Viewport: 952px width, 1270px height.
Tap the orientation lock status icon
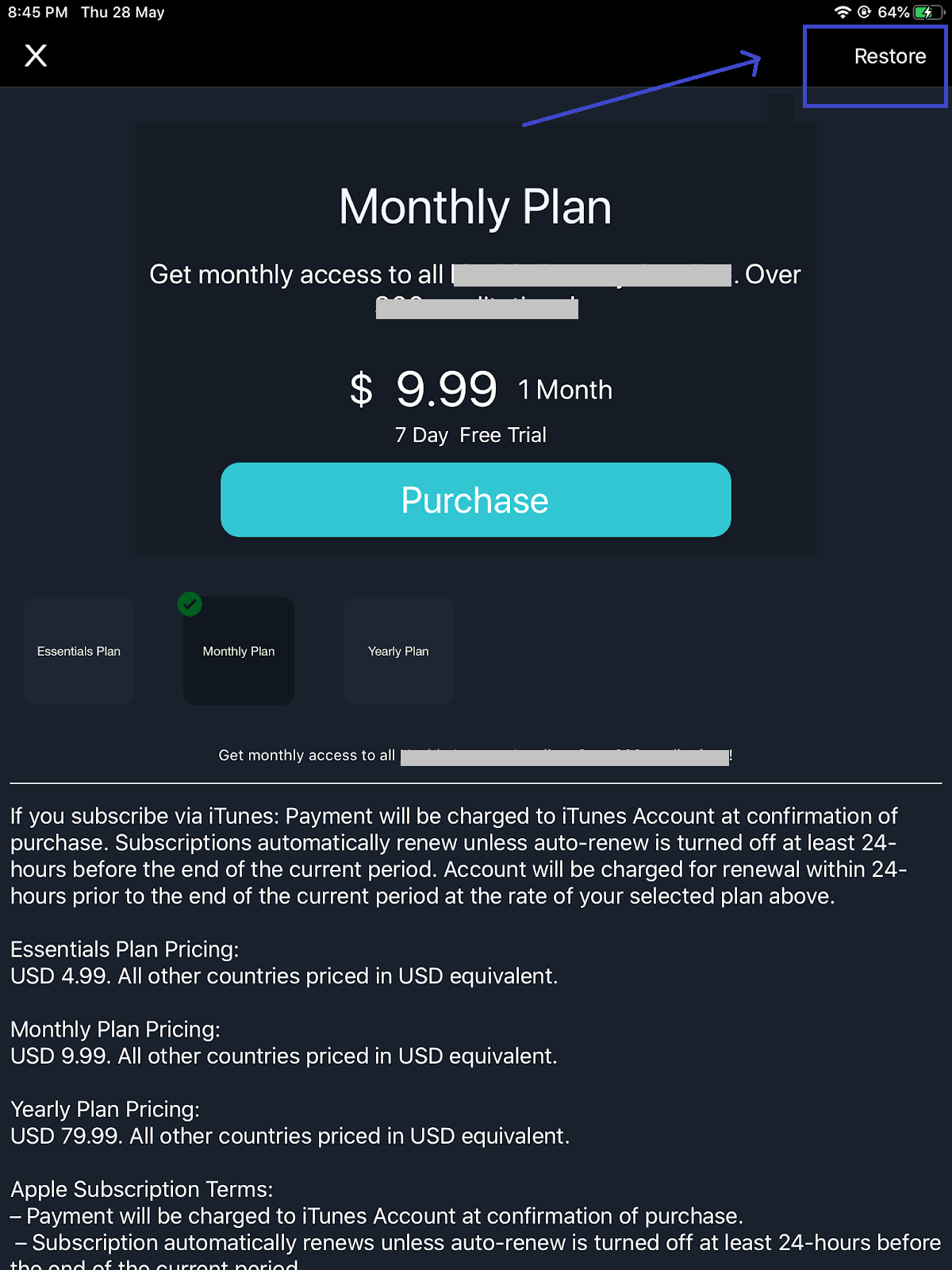tap(865, 12)
